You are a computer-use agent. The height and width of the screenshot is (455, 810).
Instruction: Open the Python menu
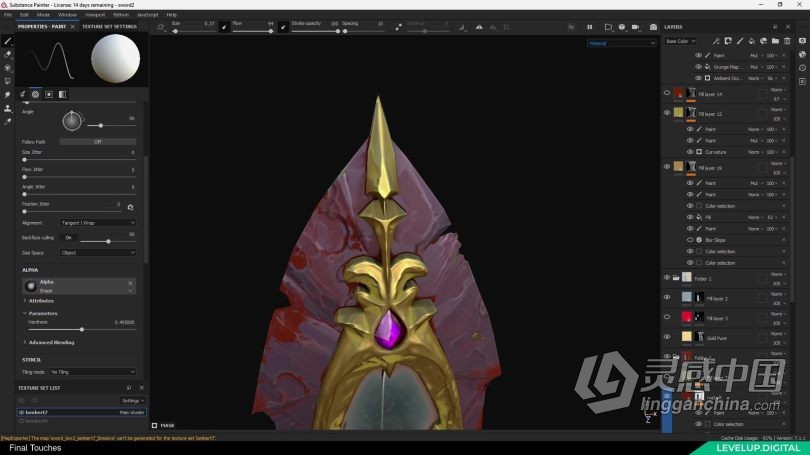121,15
